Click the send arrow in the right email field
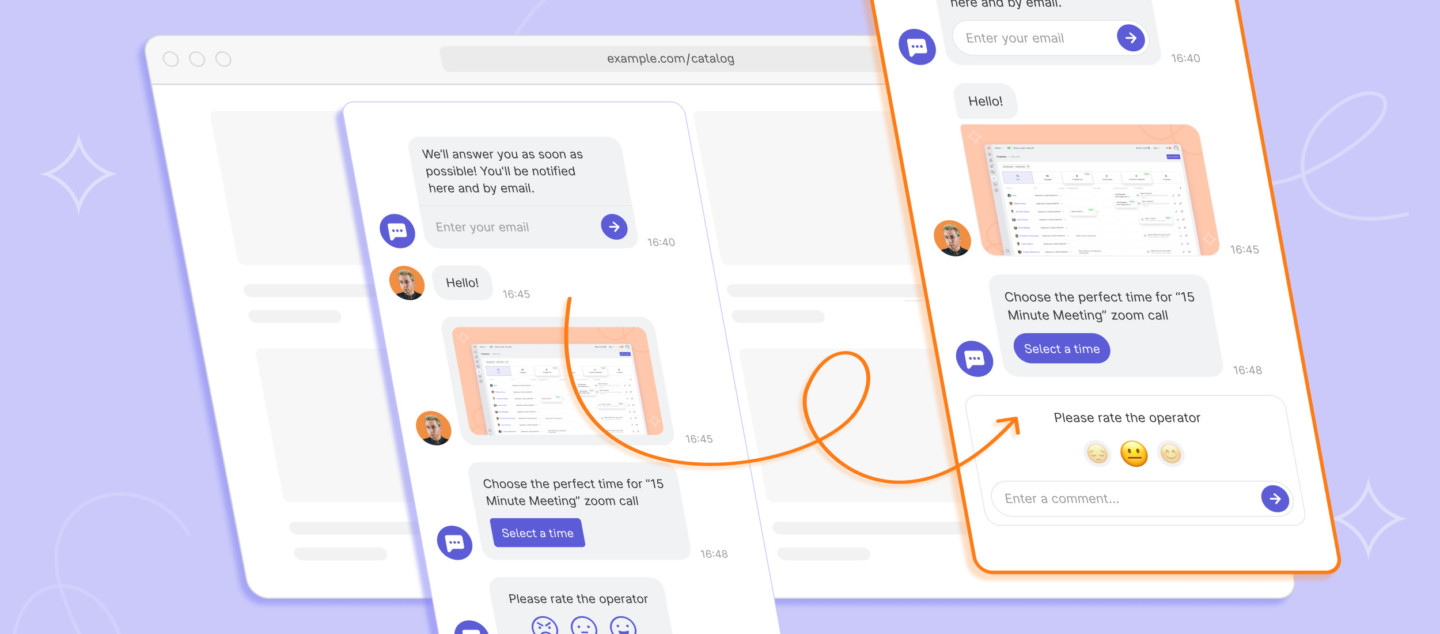 [x=1130, y=37]
